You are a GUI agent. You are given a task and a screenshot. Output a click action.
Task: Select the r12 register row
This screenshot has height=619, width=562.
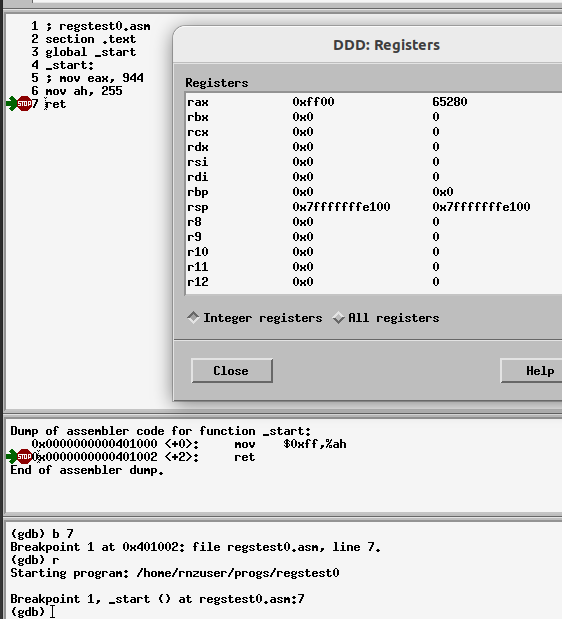[x=374, y=282]
